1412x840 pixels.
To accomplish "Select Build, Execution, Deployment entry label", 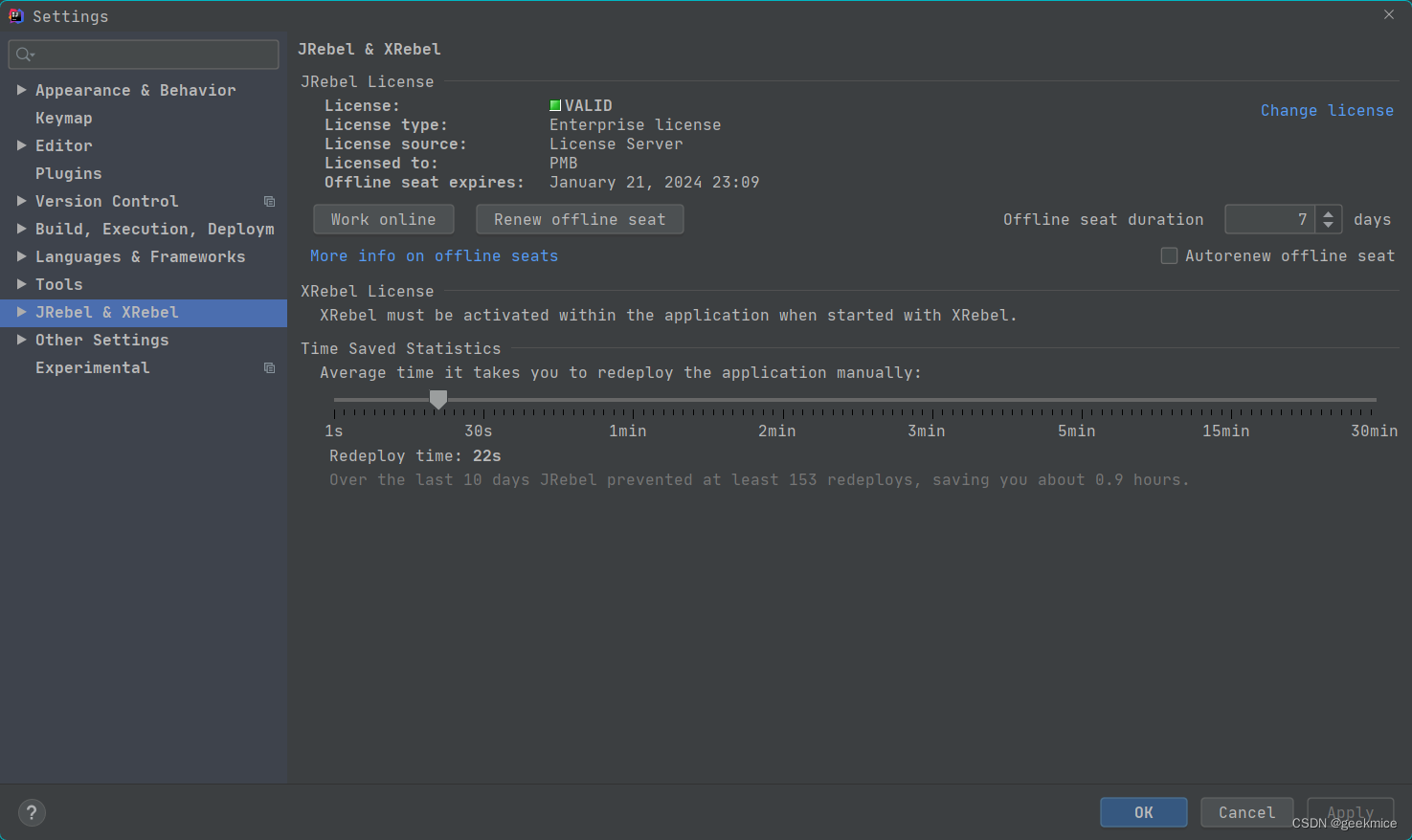I will pyautogui.click(x=155, y=229).
